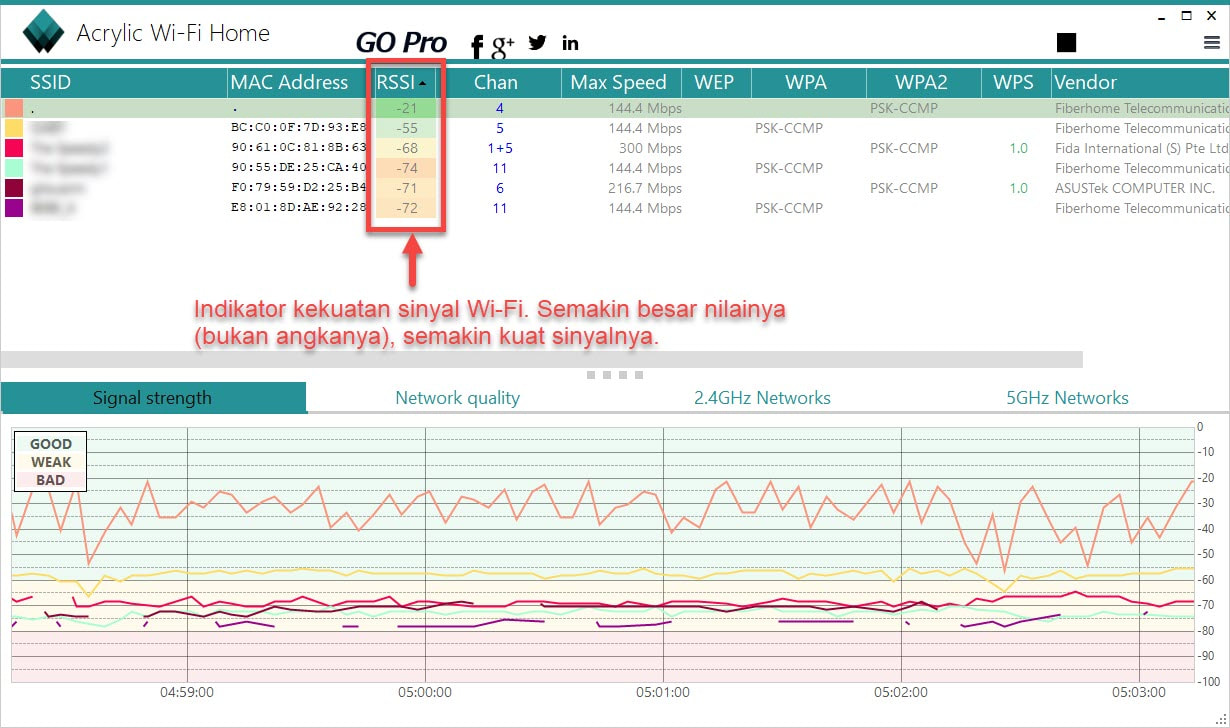Sort by the WPA column header
The image size is (1230, 728).
coord(807,82)
